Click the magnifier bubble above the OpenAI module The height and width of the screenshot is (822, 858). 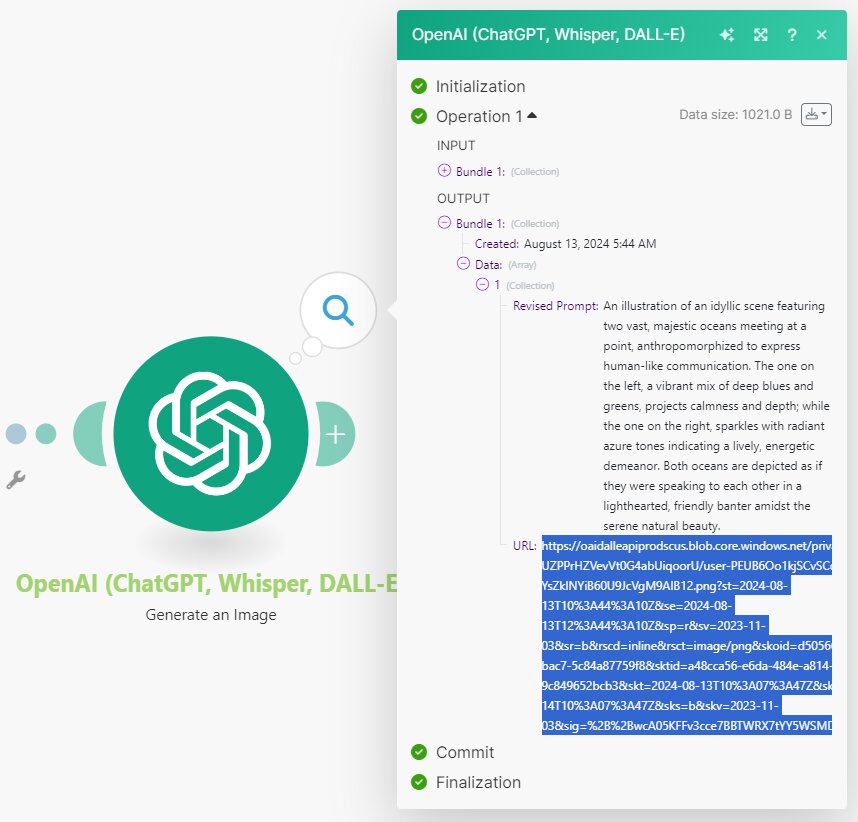(x=338, y=311)
